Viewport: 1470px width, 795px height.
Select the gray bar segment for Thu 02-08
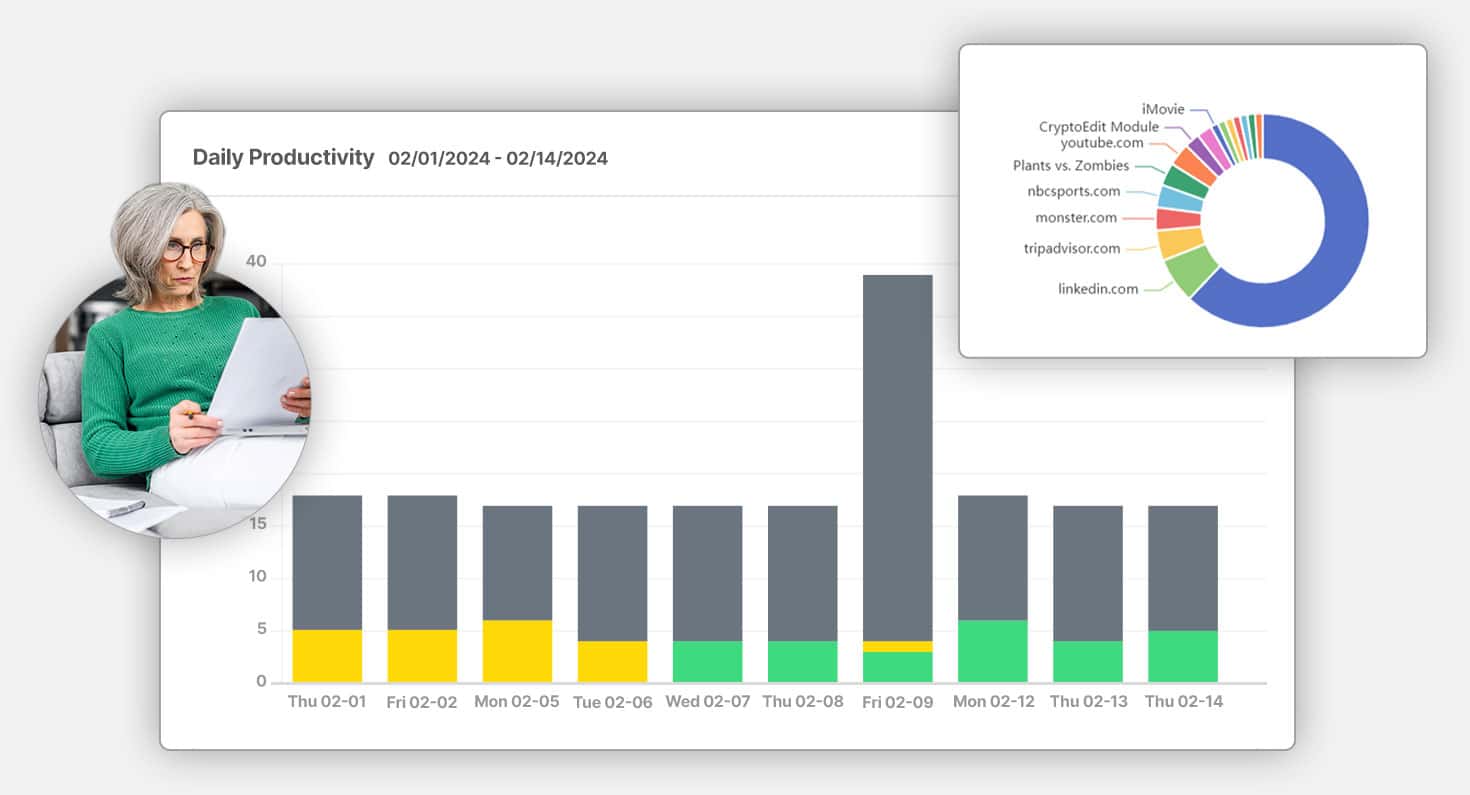coord(802,573)
